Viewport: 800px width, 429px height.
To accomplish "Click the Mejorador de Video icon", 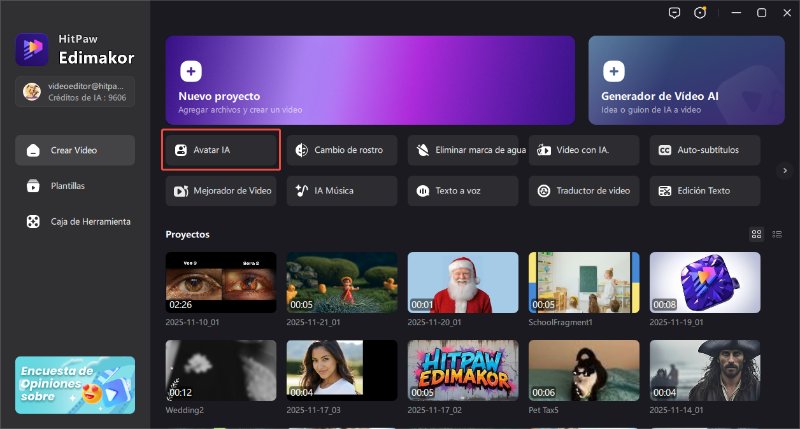I will 181,191.
